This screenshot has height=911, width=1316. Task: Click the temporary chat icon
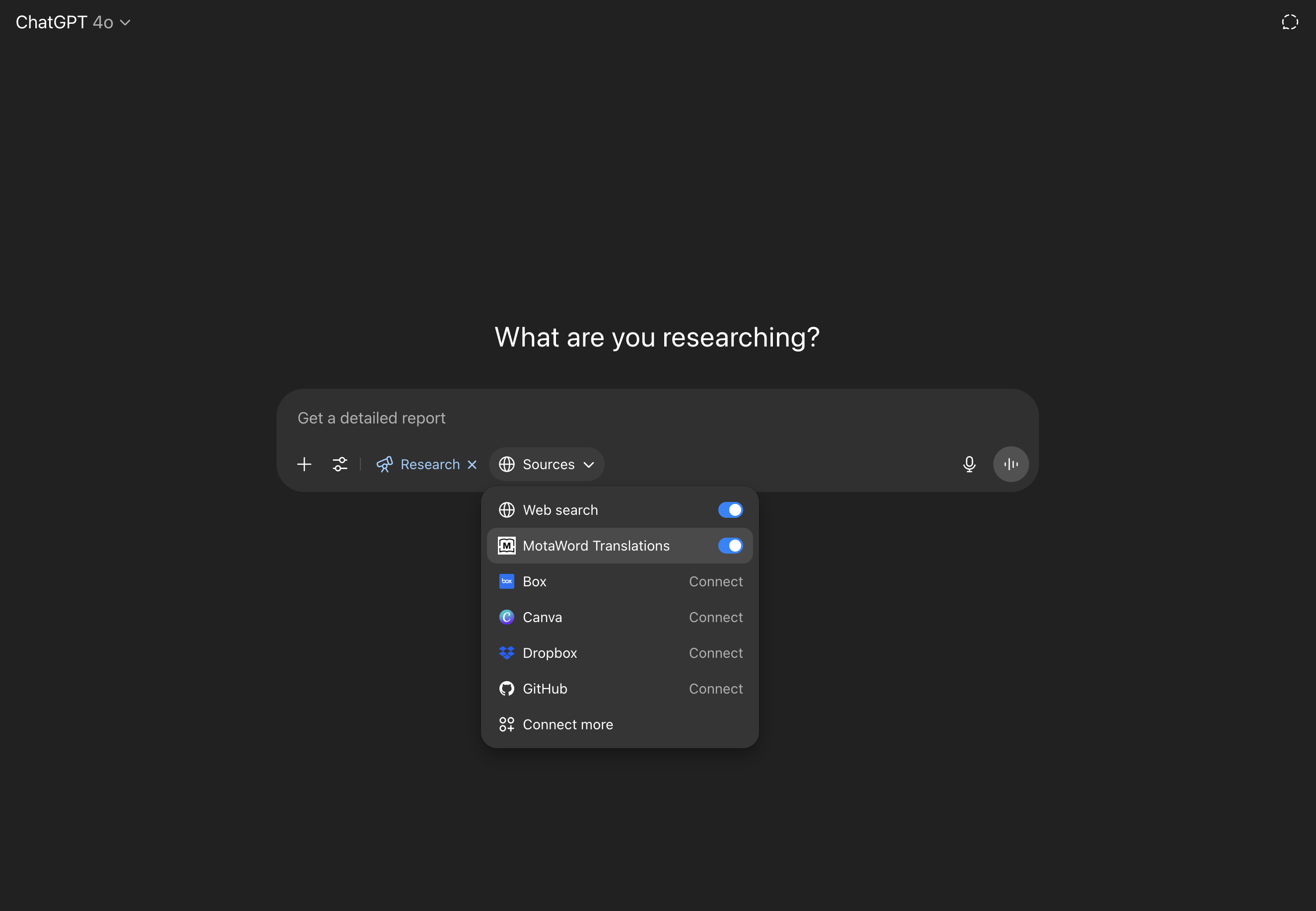(x=1290, y=22)
